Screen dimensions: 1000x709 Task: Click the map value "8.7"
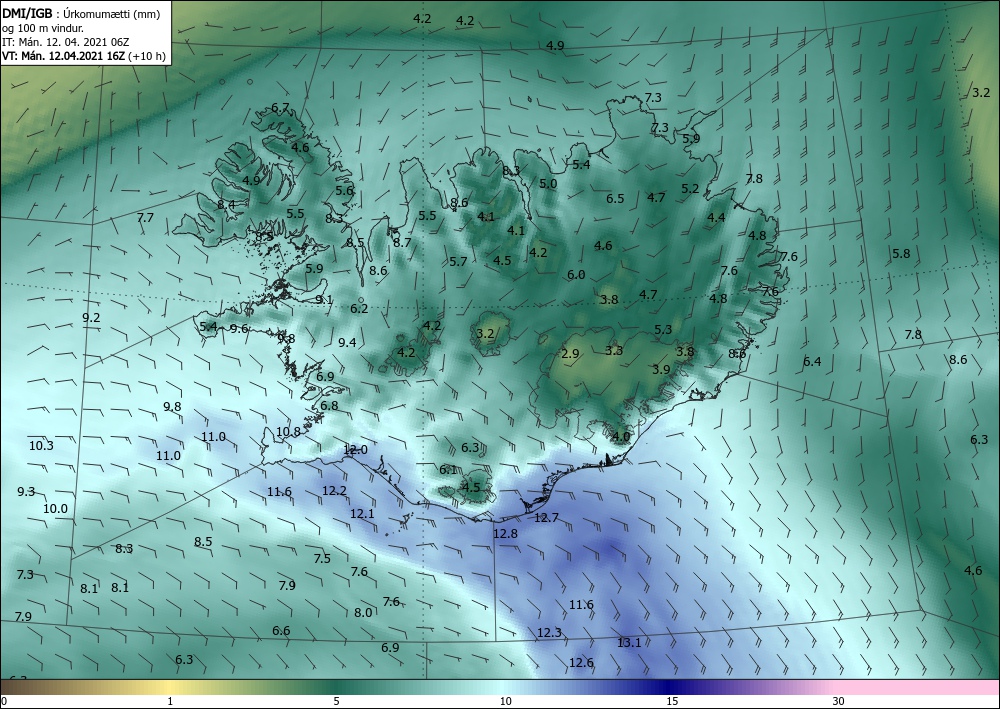(x=402, y=243)
